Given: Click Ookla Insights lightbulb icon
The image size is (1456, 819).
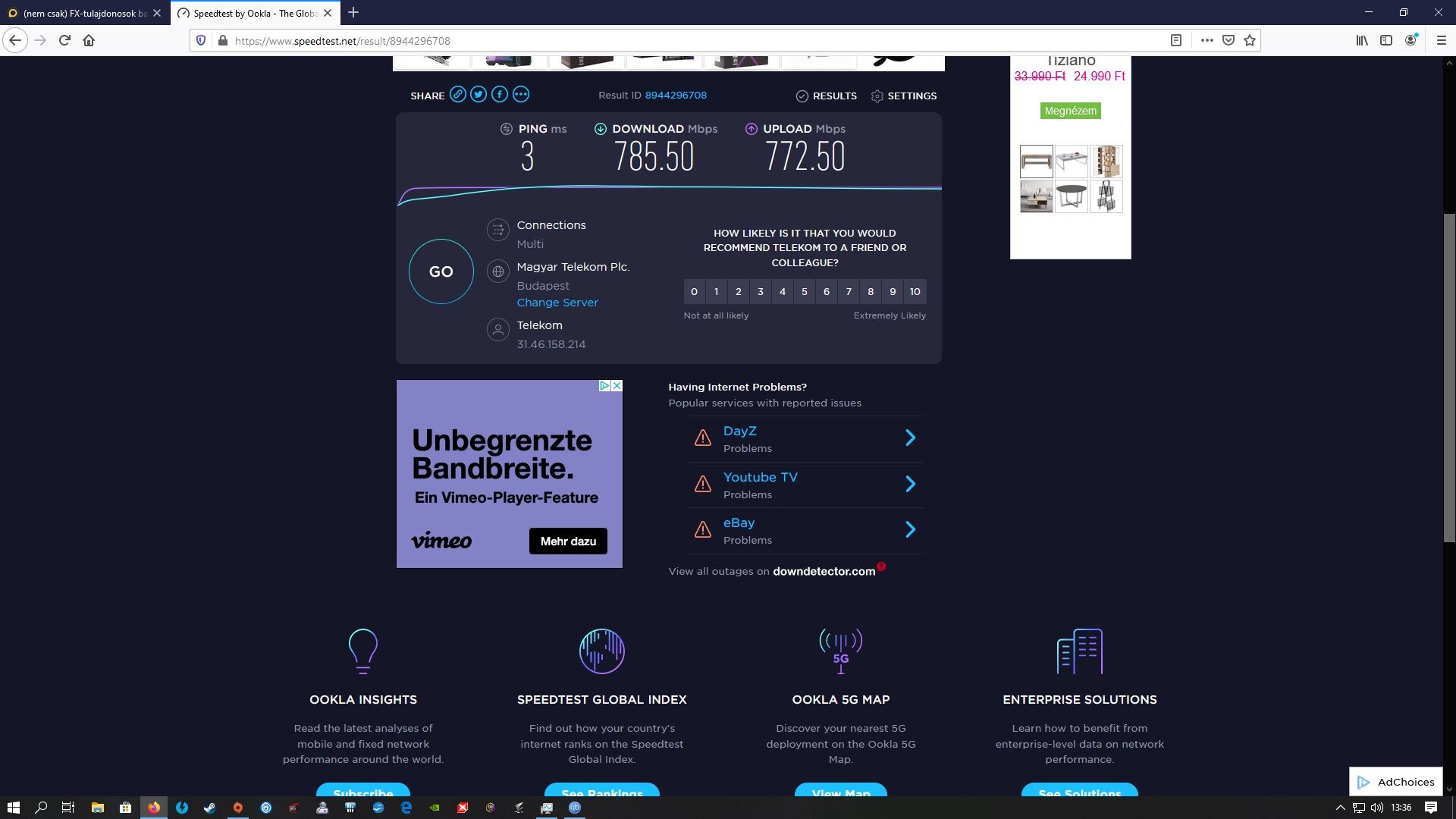Looking at the screenshot, I should (x=363, y=651).
